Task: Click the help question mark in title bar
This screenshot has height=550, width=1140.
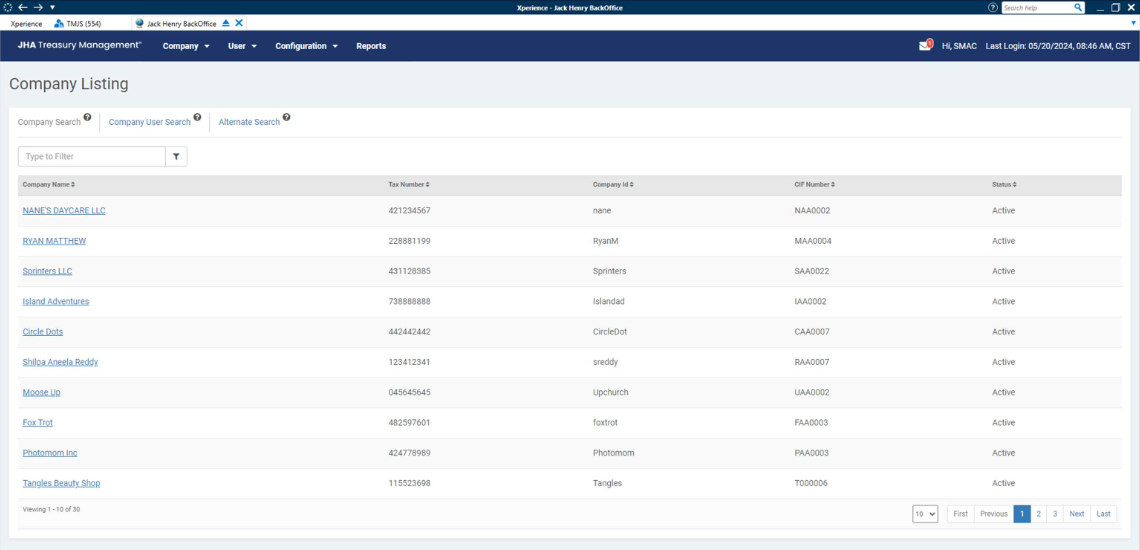Action: click(x=992, y=7)
